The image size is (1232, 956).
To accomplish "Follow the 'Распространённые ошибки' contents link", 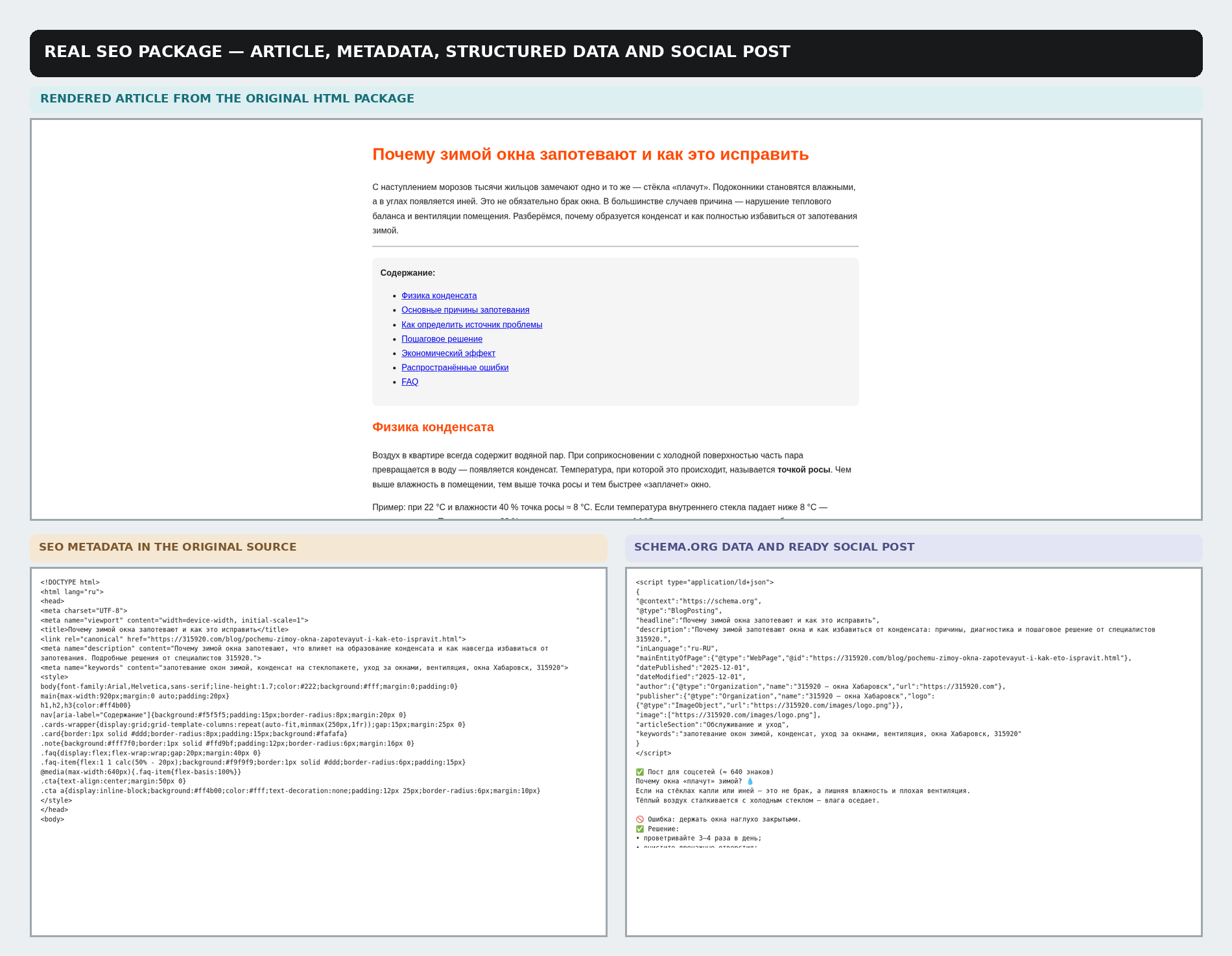I will pos(455,368).
